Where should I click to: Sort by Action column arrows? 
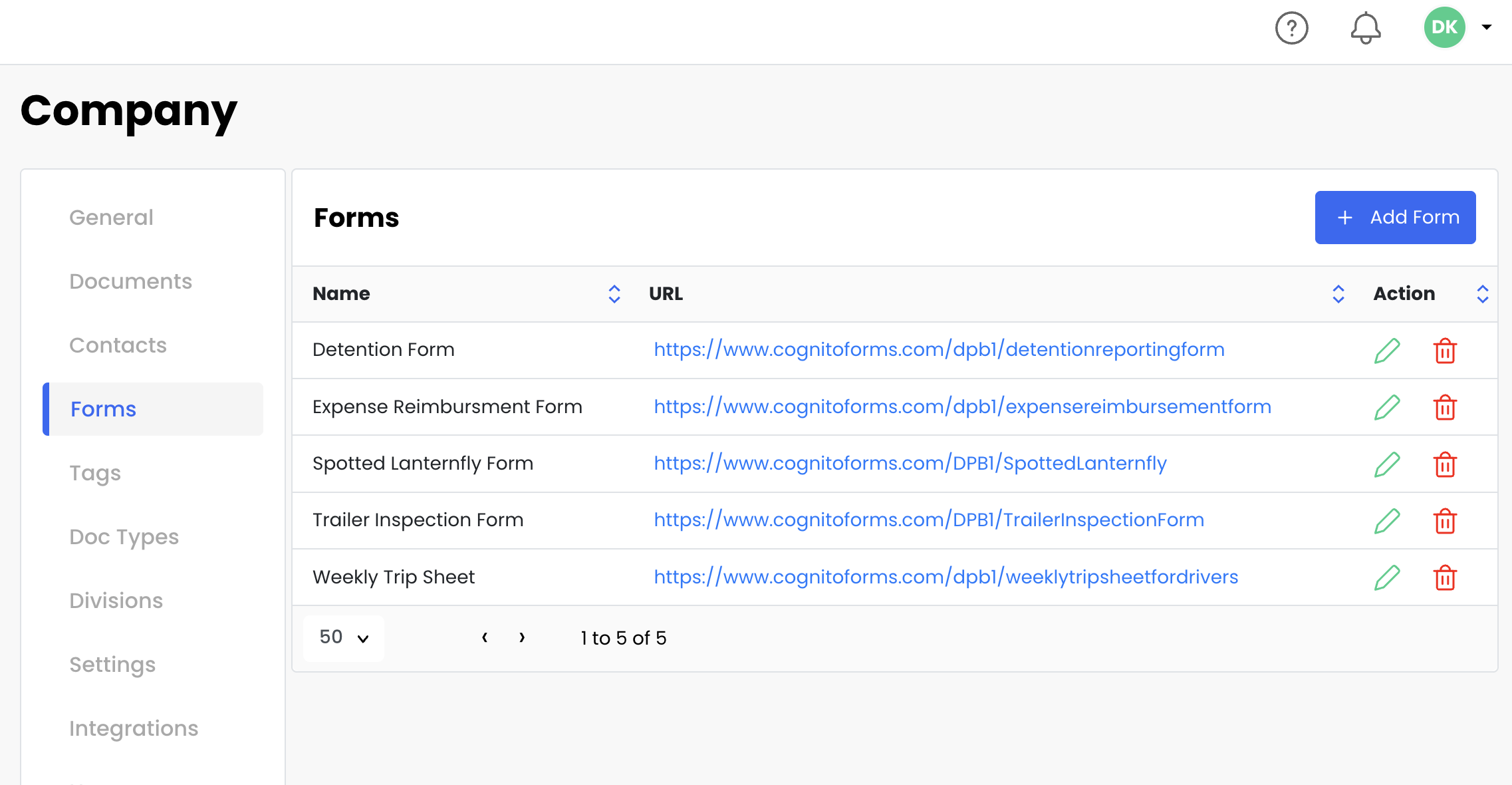coord(1482,294)
